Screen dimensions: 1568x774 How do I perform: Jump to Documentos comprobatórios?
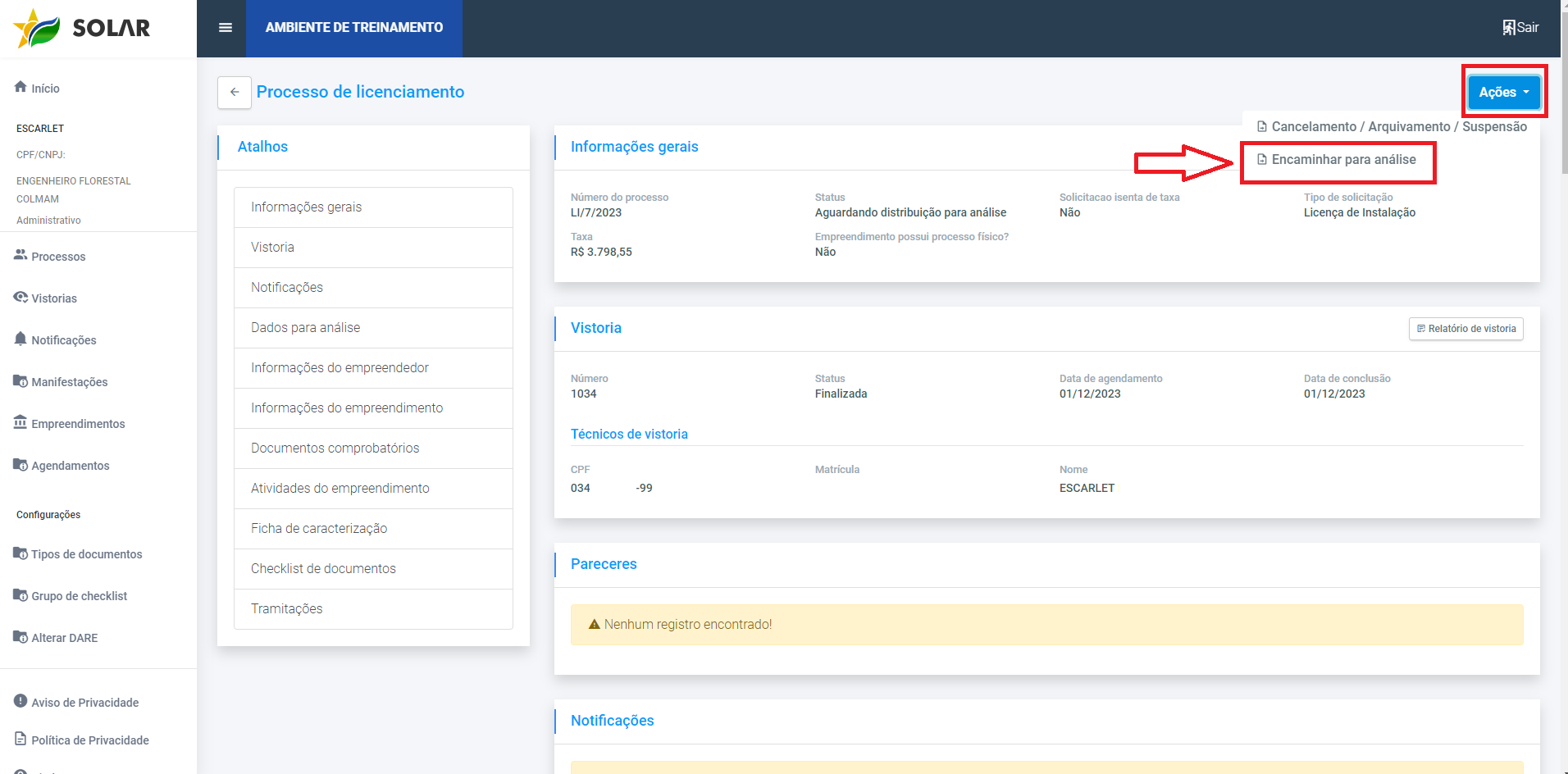pyautogui.click(x=373, y=448)
